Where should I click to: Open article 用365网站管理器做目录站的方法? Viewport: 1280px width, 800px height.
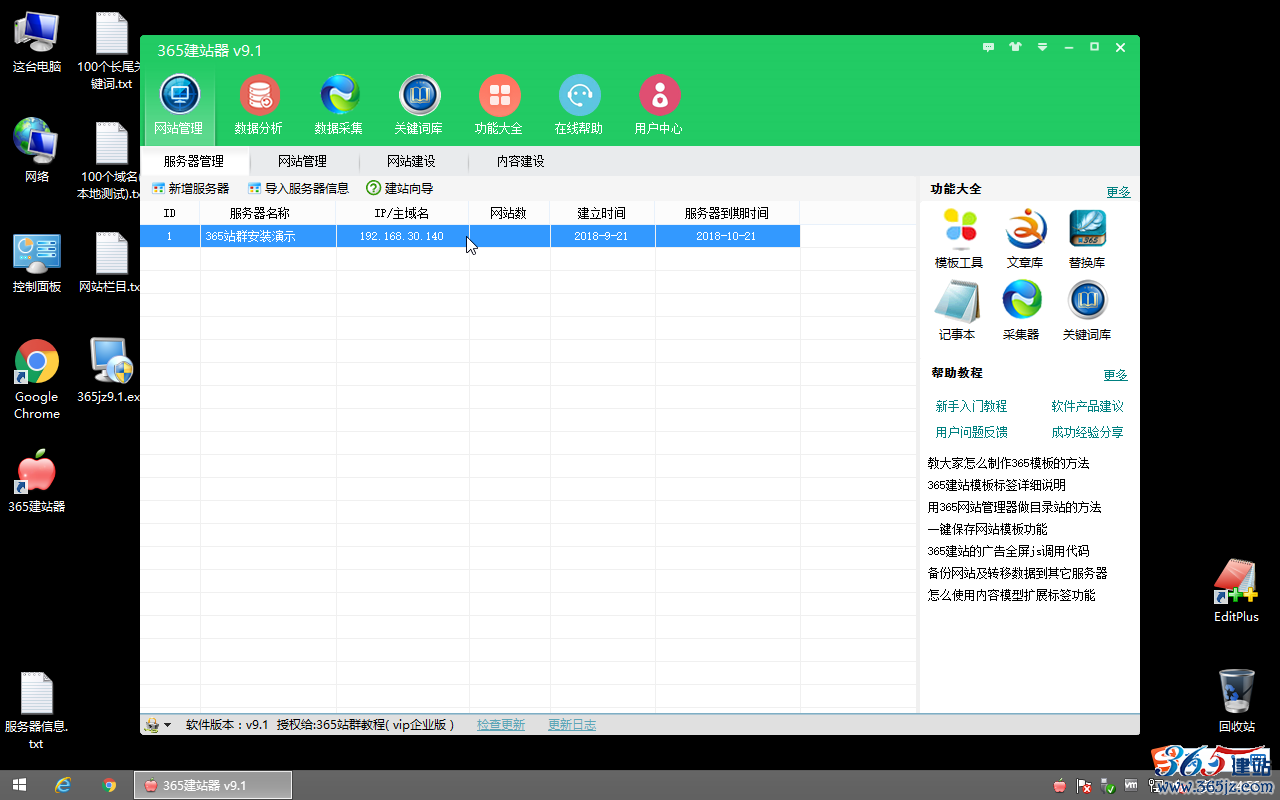click(x=1014, y=507)
